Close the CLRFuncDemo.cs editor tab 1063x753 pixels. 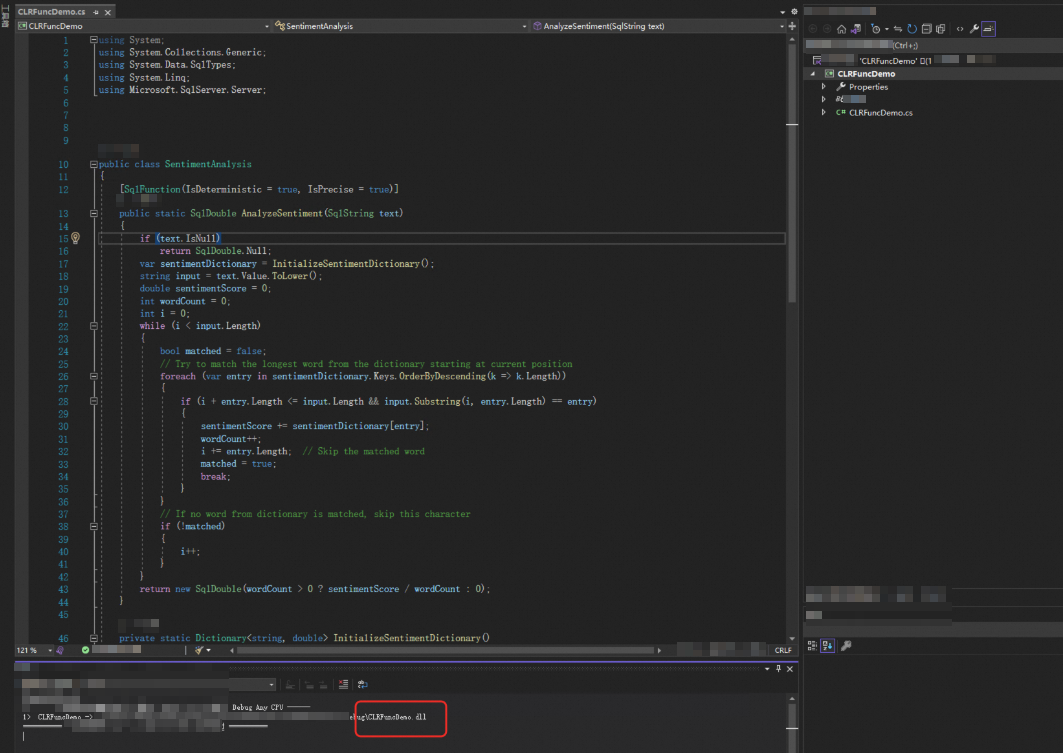coord(108,12)
